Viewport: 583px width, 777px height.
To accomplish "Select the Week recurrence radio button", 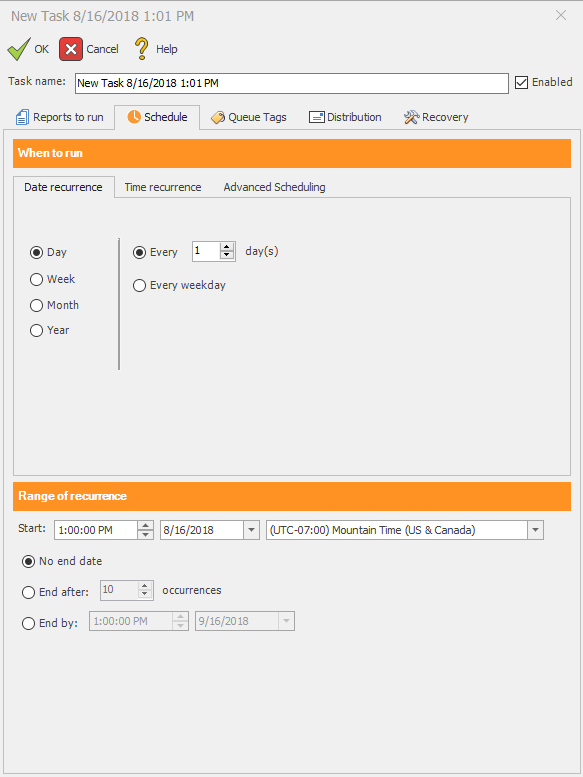I will tap(36, 279).
